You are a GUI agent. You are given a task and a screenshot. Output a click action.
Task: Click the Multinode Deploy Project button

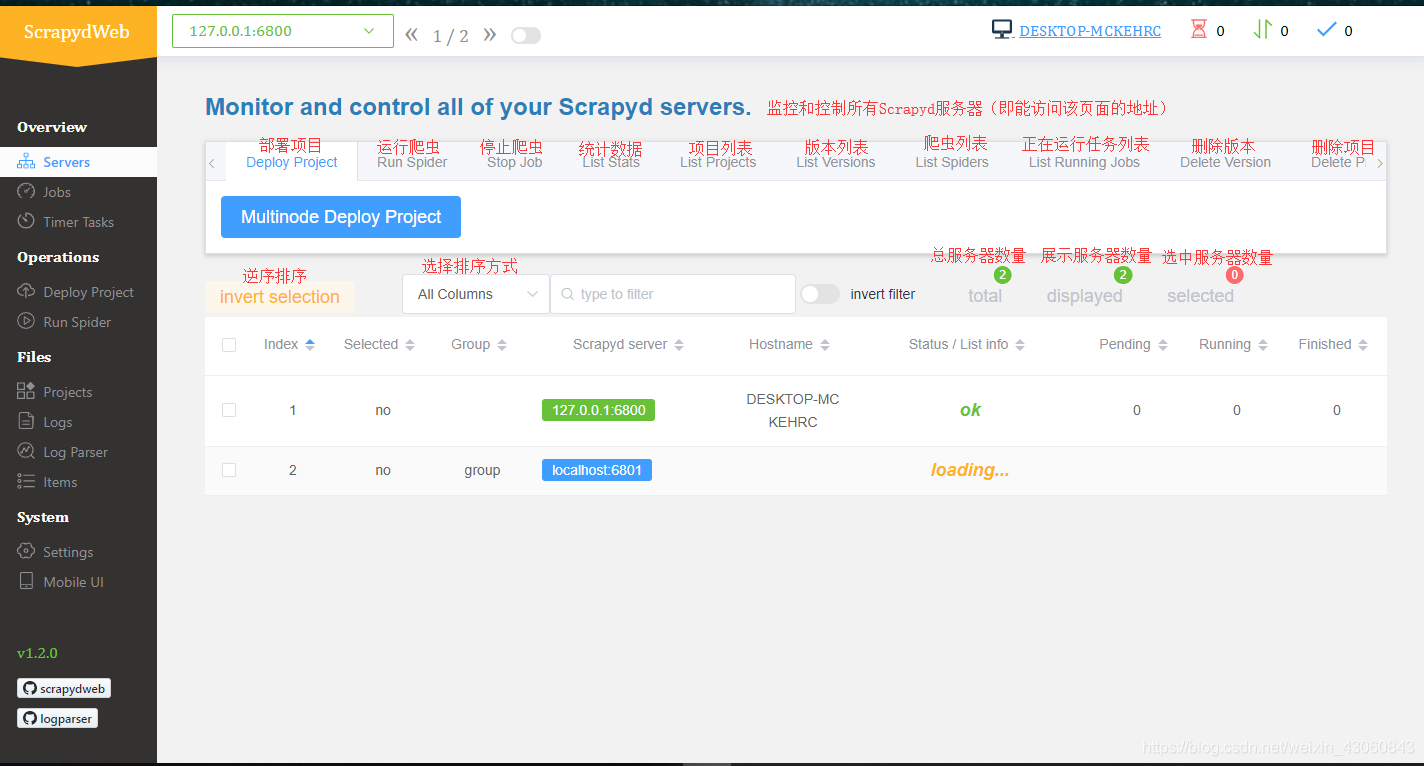(x=341, y=217)
